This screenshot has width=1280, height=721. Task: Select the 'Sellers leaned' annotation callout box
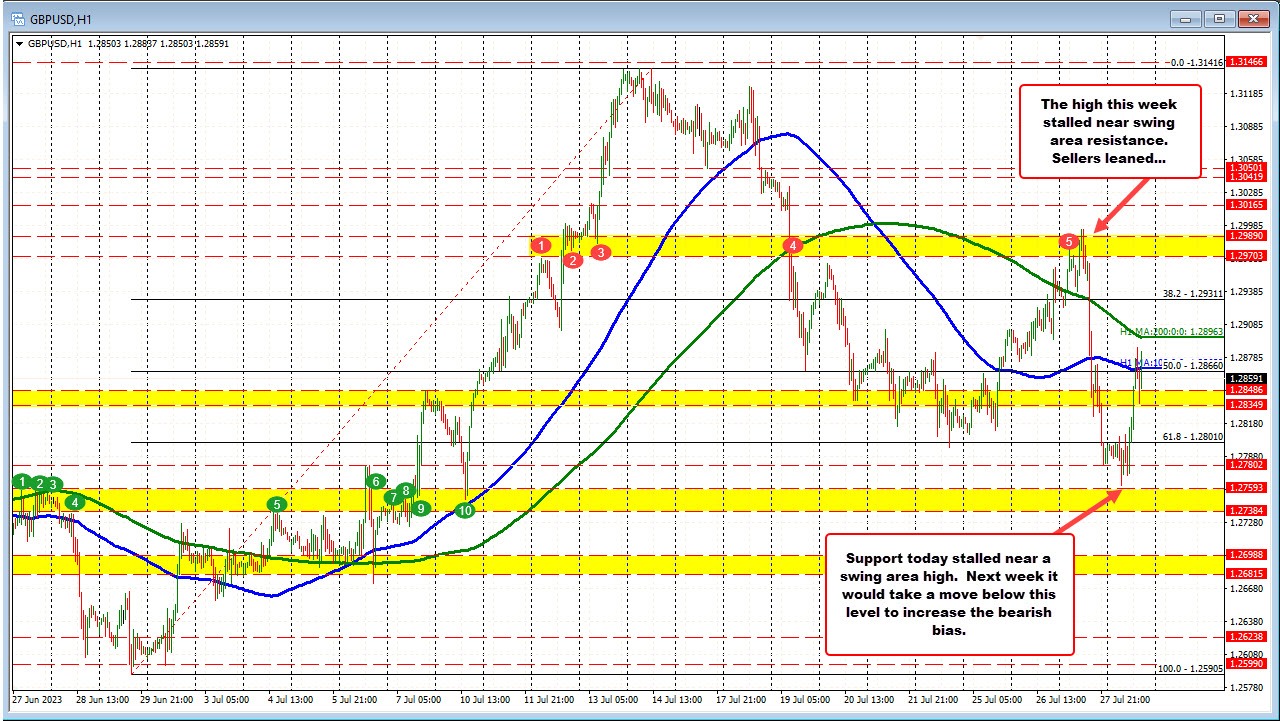[x=1110, y=131]
